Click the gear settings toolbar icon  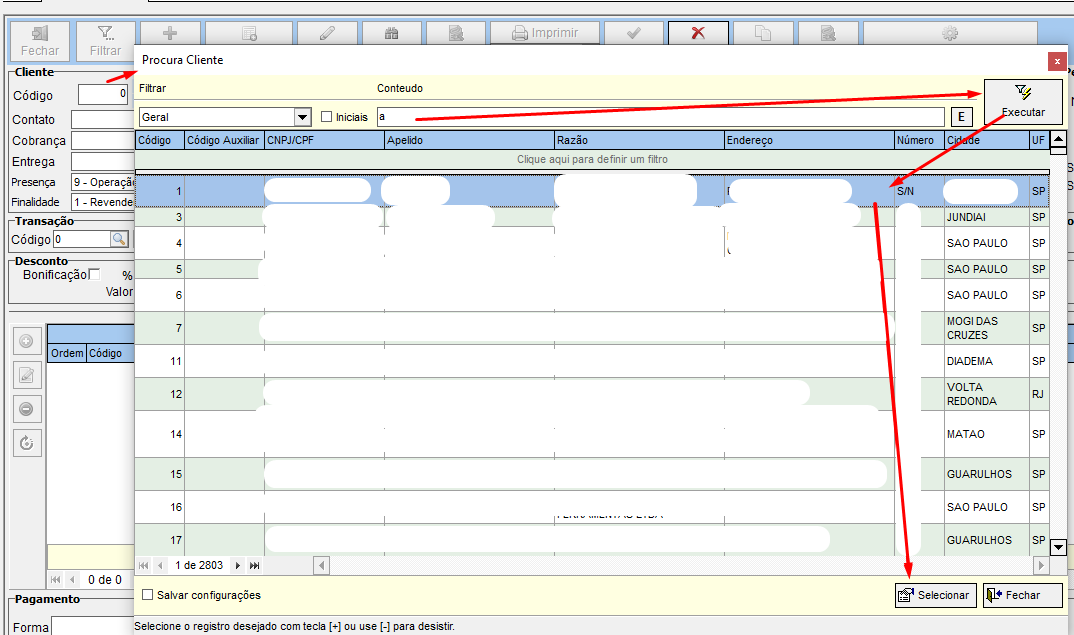949,33
